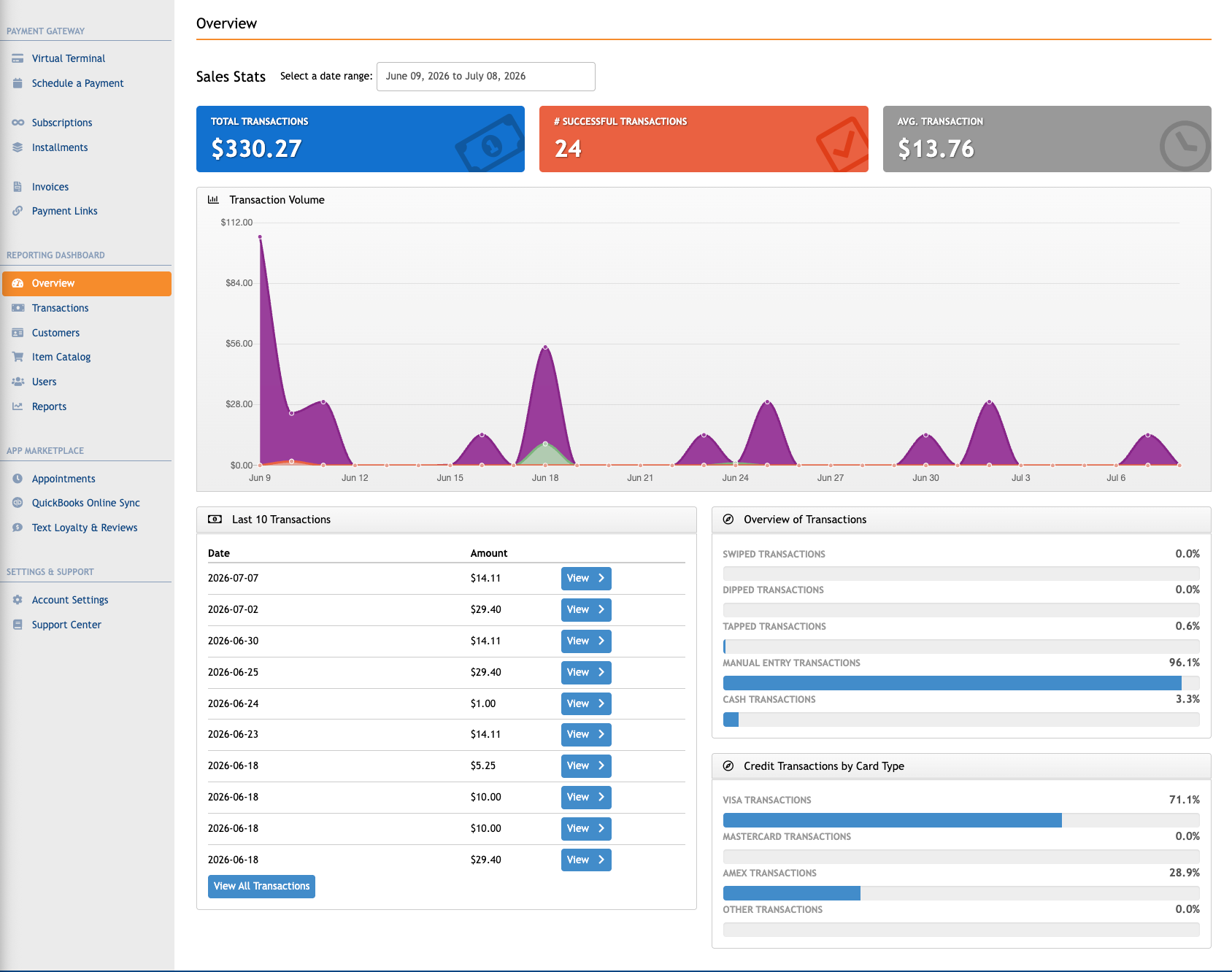This screenshot has height=972, width=1232.
Task: Click the Cash Transactions progress bar
Action: [x=961, y=720]
